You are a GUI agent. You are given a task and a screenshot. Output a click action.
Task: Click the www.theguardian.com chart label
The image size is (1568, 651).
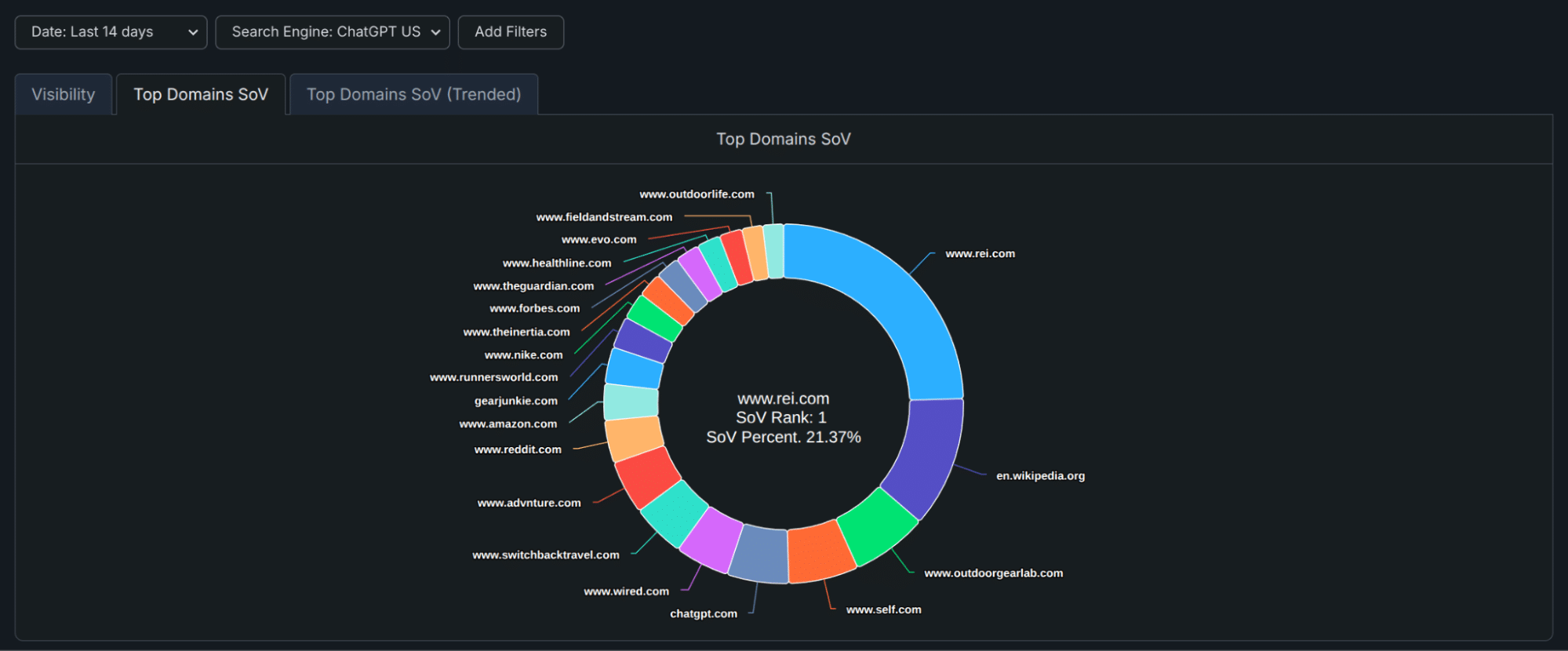533,285
